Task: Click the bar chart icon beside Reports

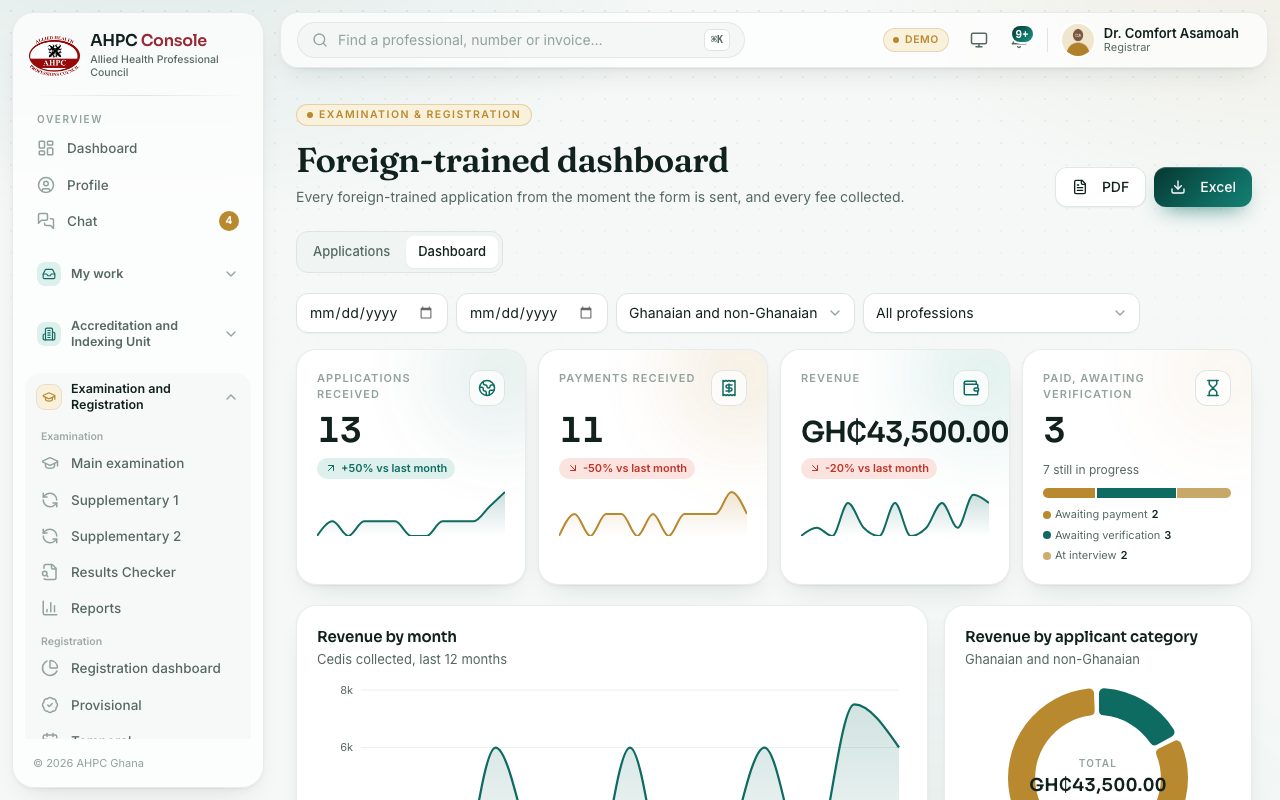Action: point(50,608)
